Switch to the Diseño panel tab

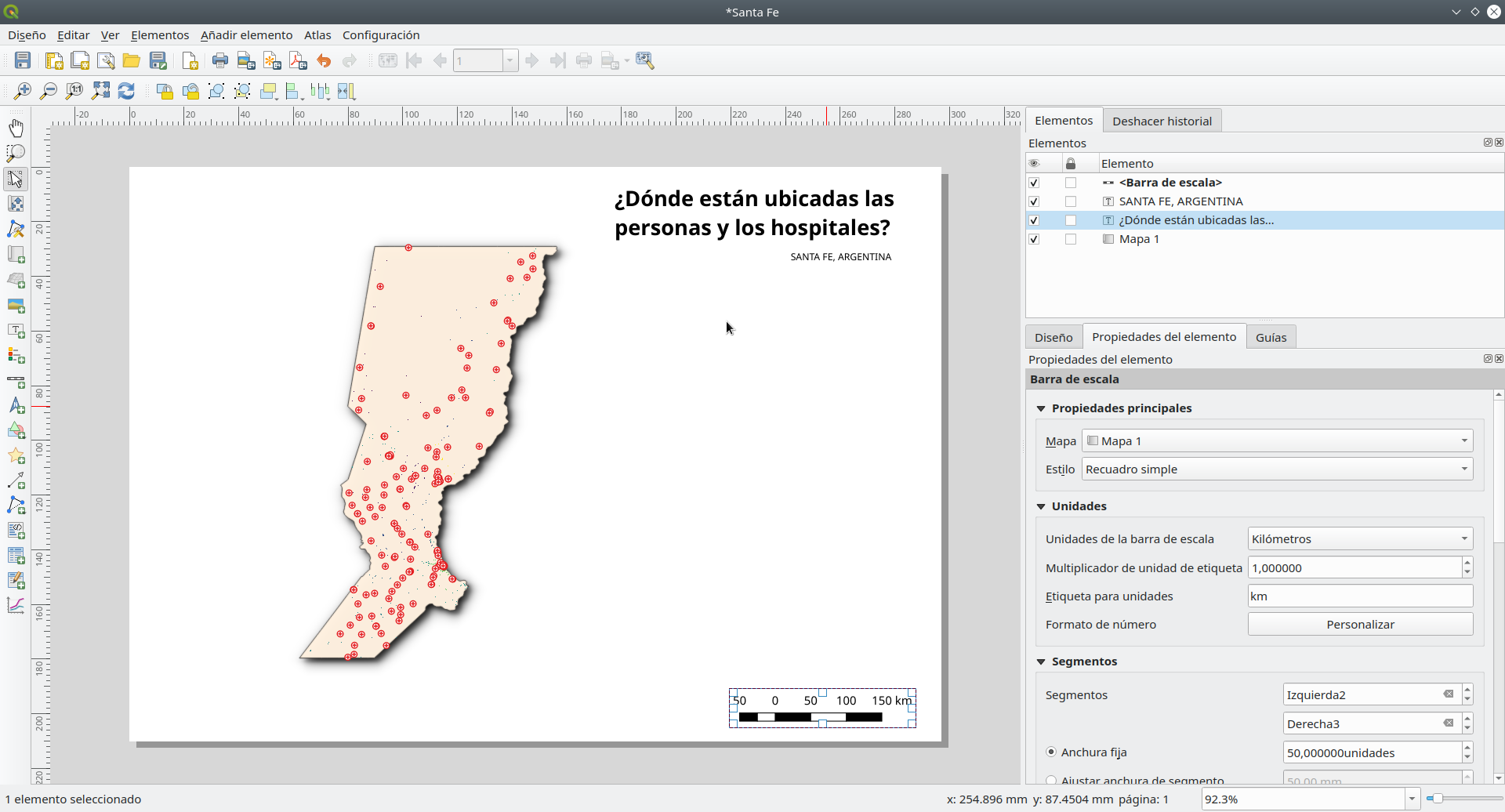[1053, 337]
